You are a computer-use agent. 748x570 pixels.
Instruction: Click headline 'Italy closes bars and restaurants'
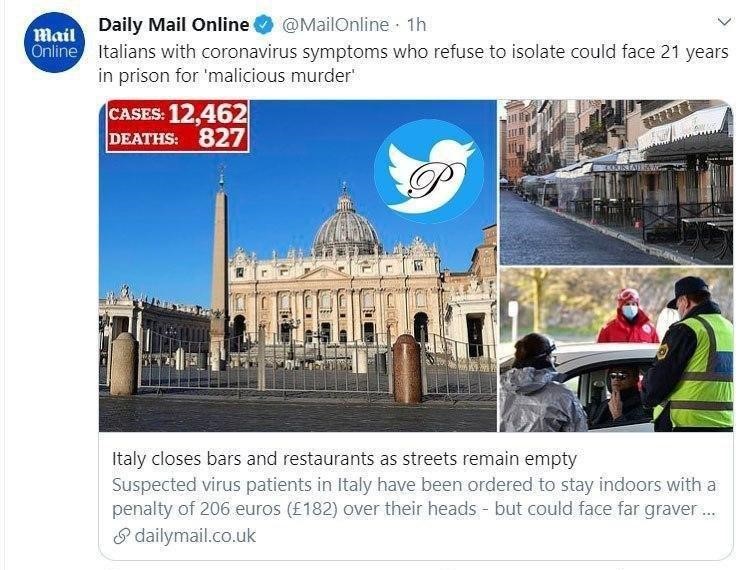(x=344, y=459)
